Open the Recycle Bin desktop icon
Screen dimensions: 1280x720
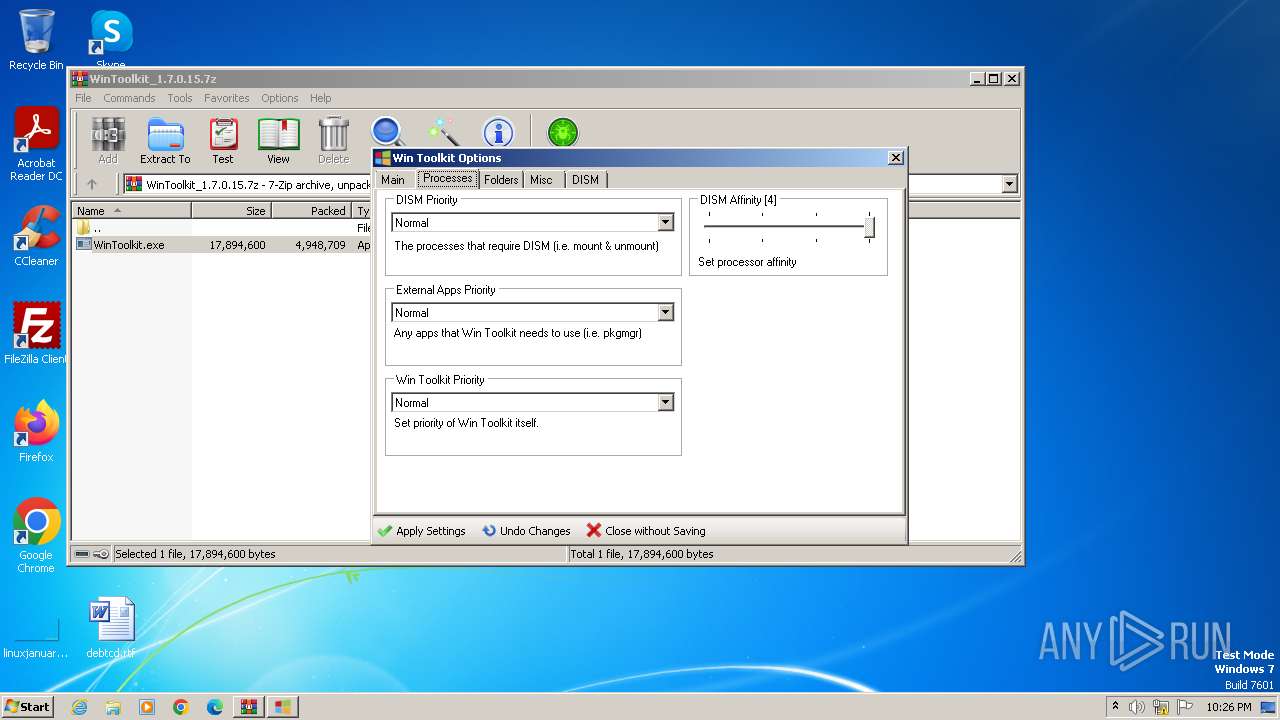36,40
